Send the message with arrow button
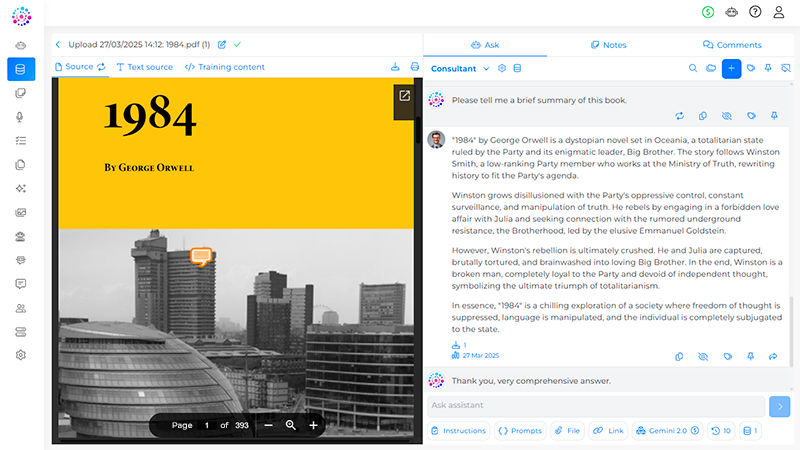 tap(780, 407)
